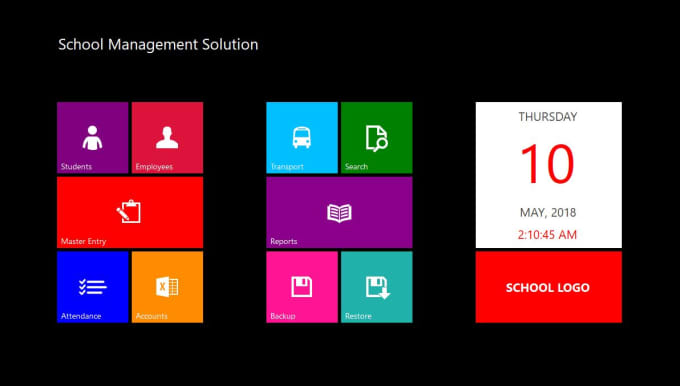
Task: Click the Backup floppy disk icon
Action: pos(301,287)
